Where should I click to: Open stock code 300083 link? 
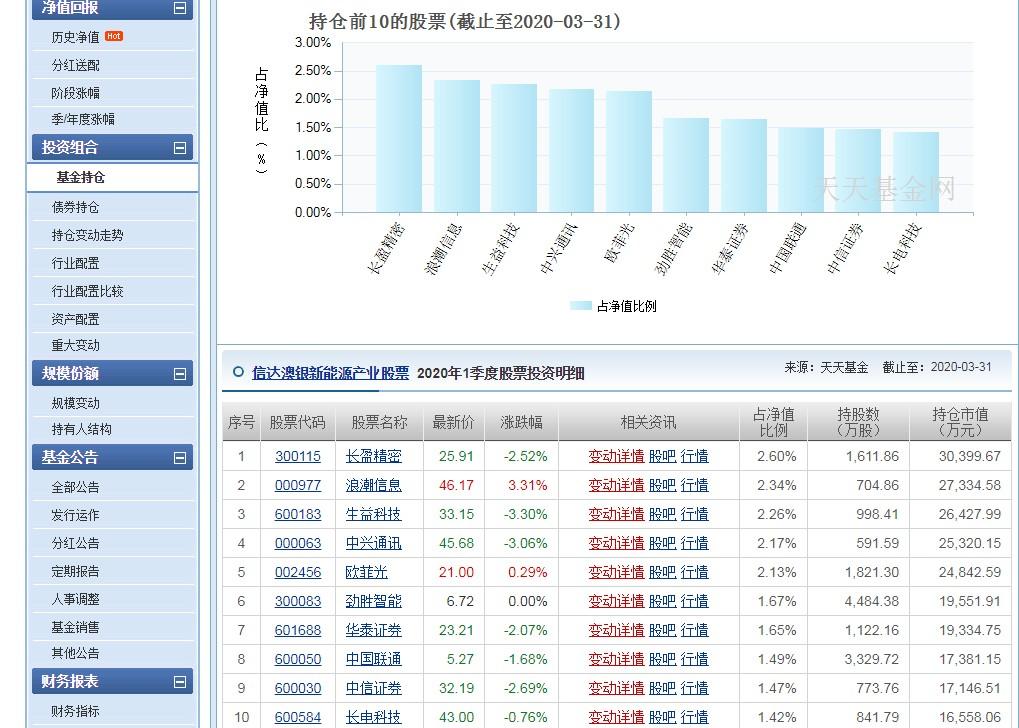tap(298, 602)
